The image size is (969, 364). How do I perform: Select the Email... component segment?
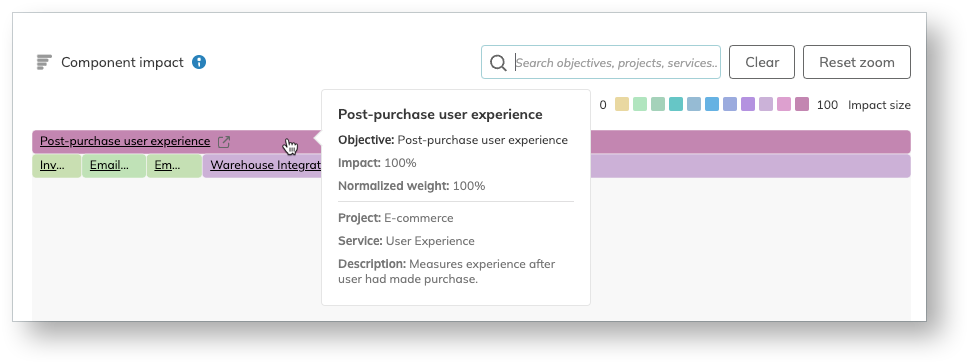click(x=114, y=166)
